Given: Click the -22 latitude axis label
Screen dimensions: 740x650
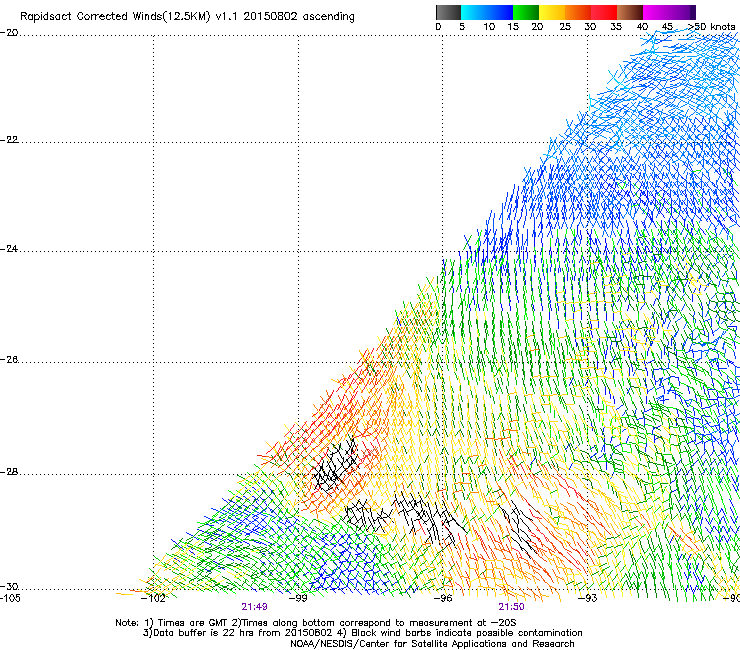Looking at the screenshot, I should point(9,140).
